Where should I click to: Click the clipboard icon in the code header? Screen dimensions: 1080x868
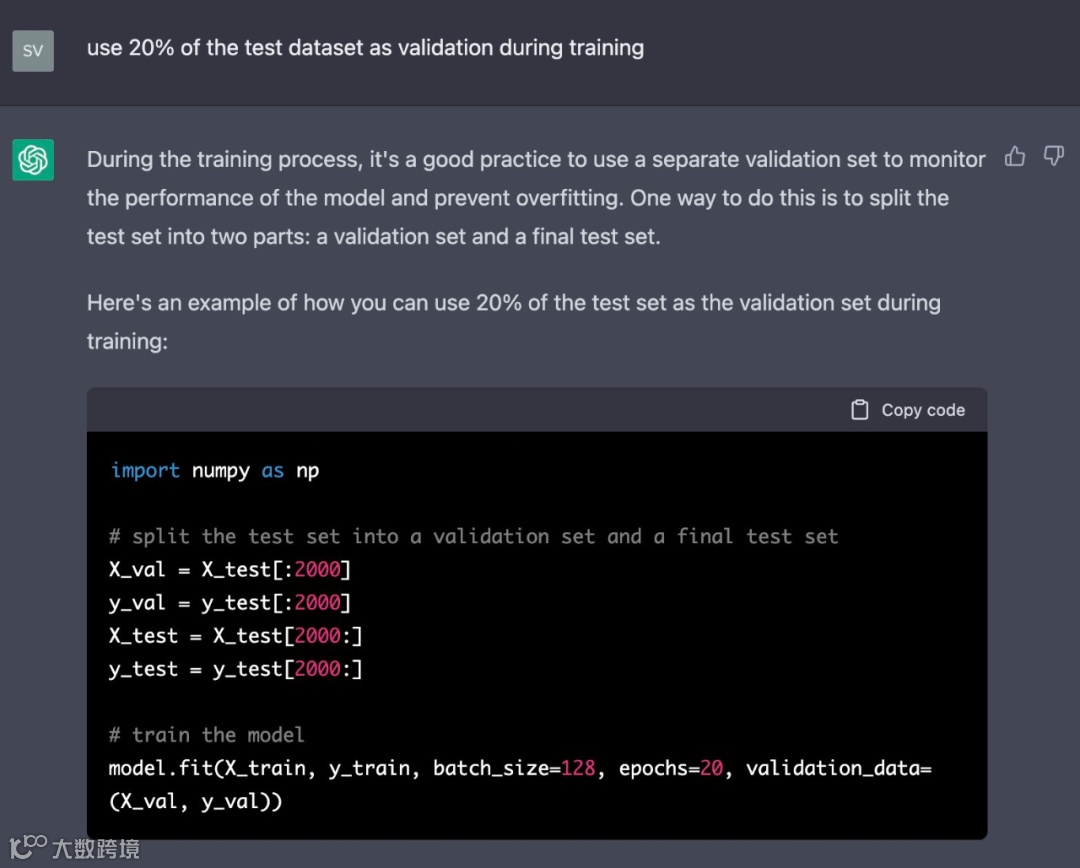coord(859,410)
